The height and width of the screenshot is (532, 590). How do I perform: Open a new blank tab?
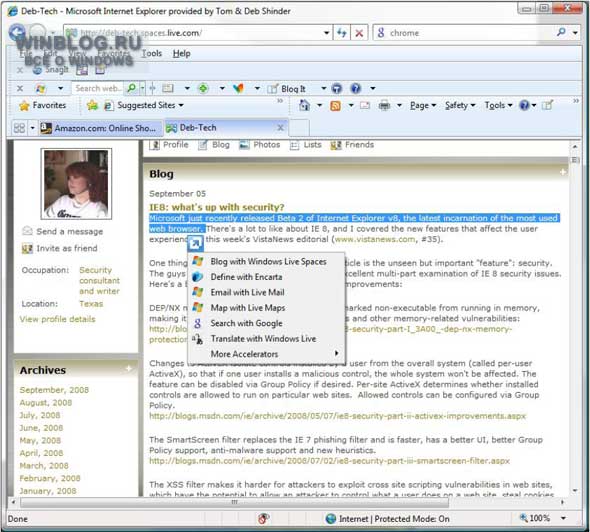(300, 128)
